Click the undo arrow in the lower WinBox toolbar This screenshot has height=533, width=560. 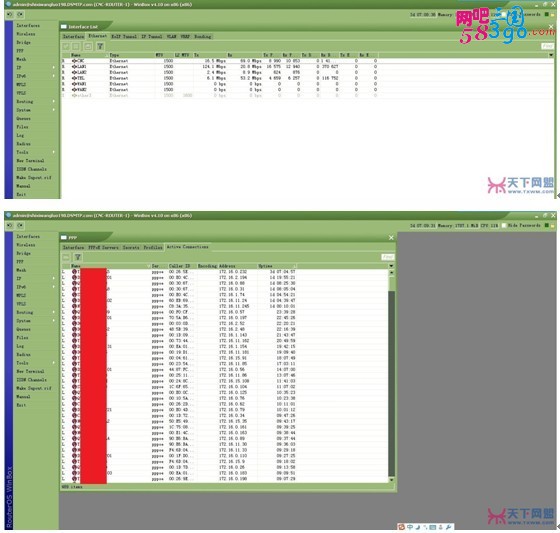(10, 225)
